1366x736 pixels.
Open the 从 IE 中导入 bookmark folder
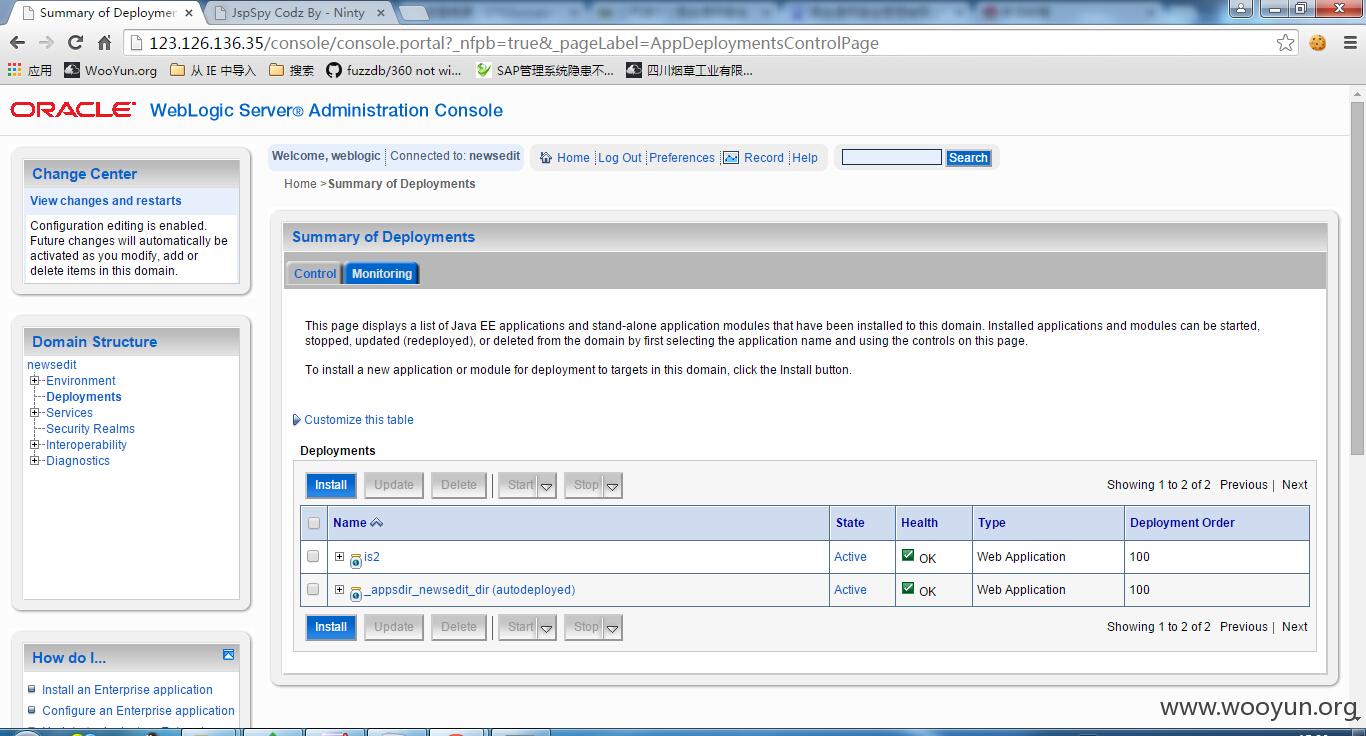213,70
